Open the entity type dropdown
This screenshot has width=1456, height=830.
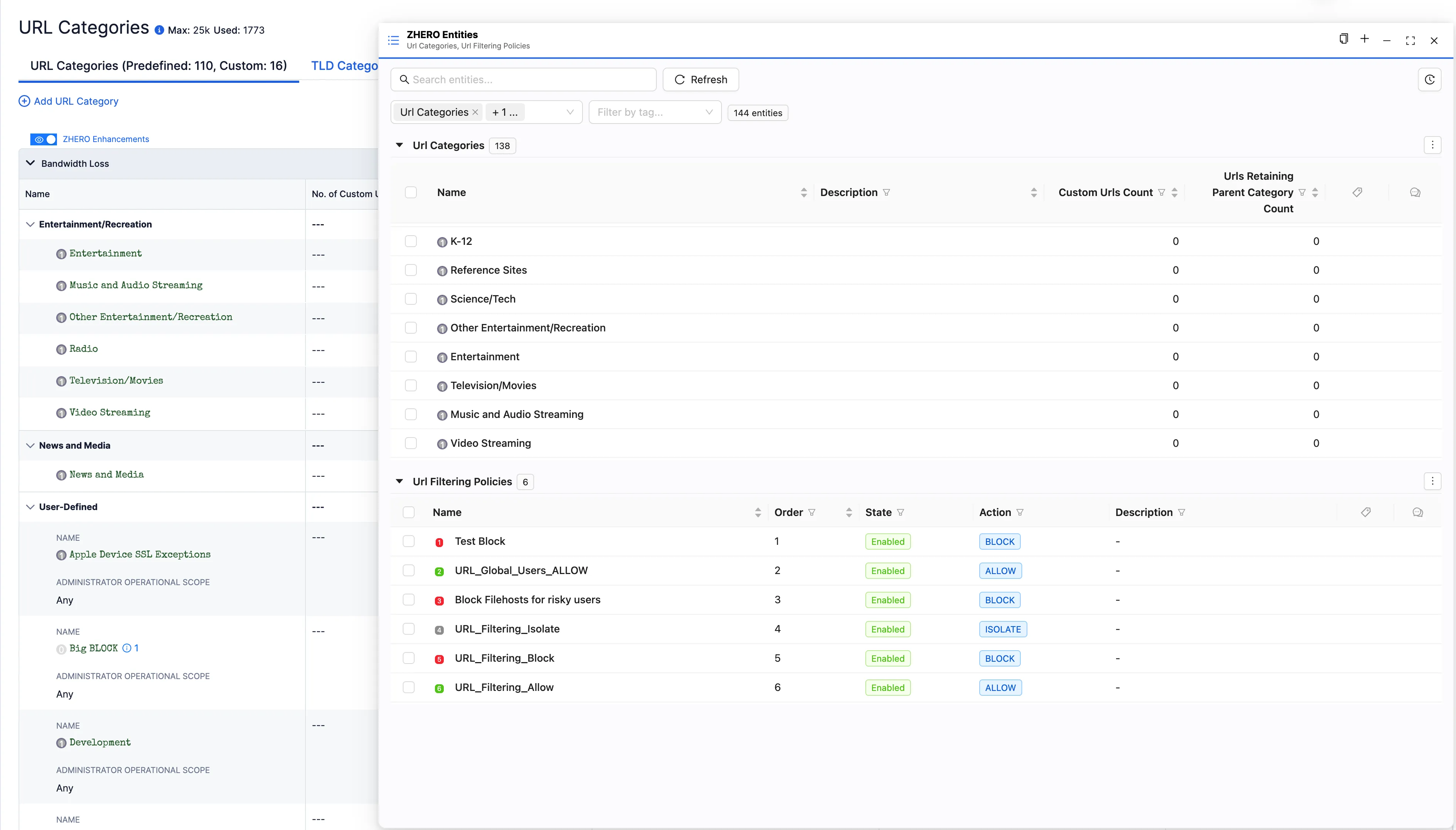pyautogui.click(x=486, y=112)
